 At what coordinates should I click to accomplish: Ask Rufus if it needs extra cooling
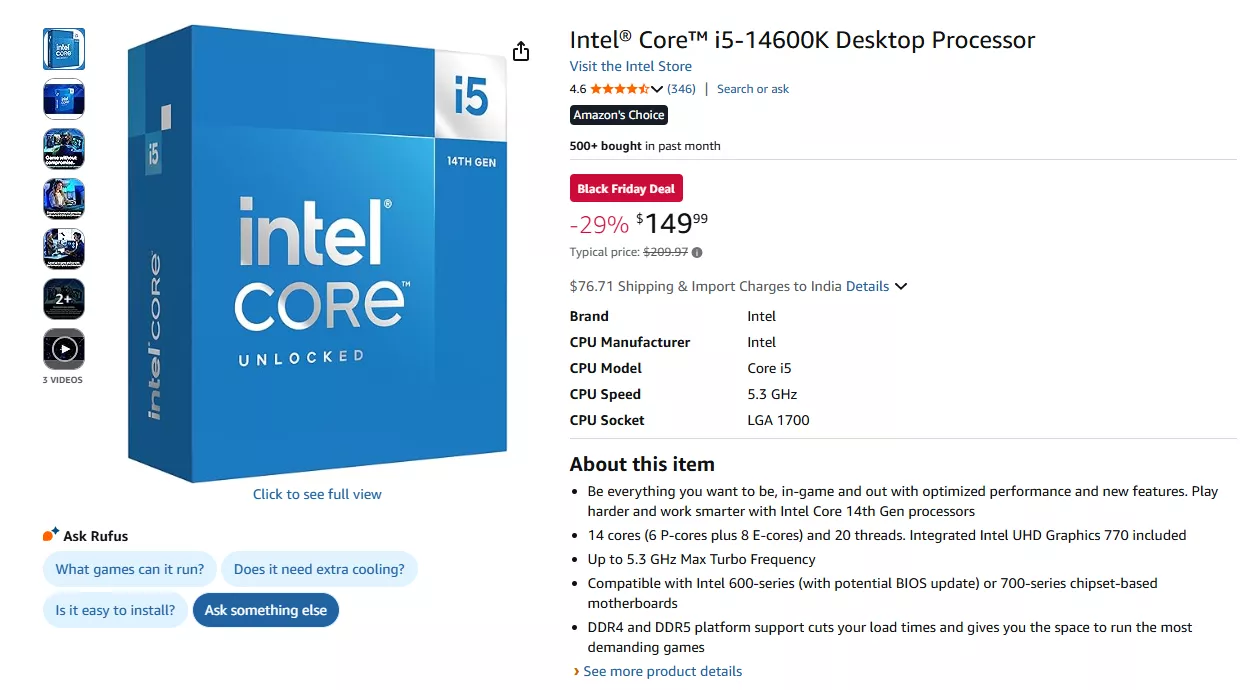319,569
